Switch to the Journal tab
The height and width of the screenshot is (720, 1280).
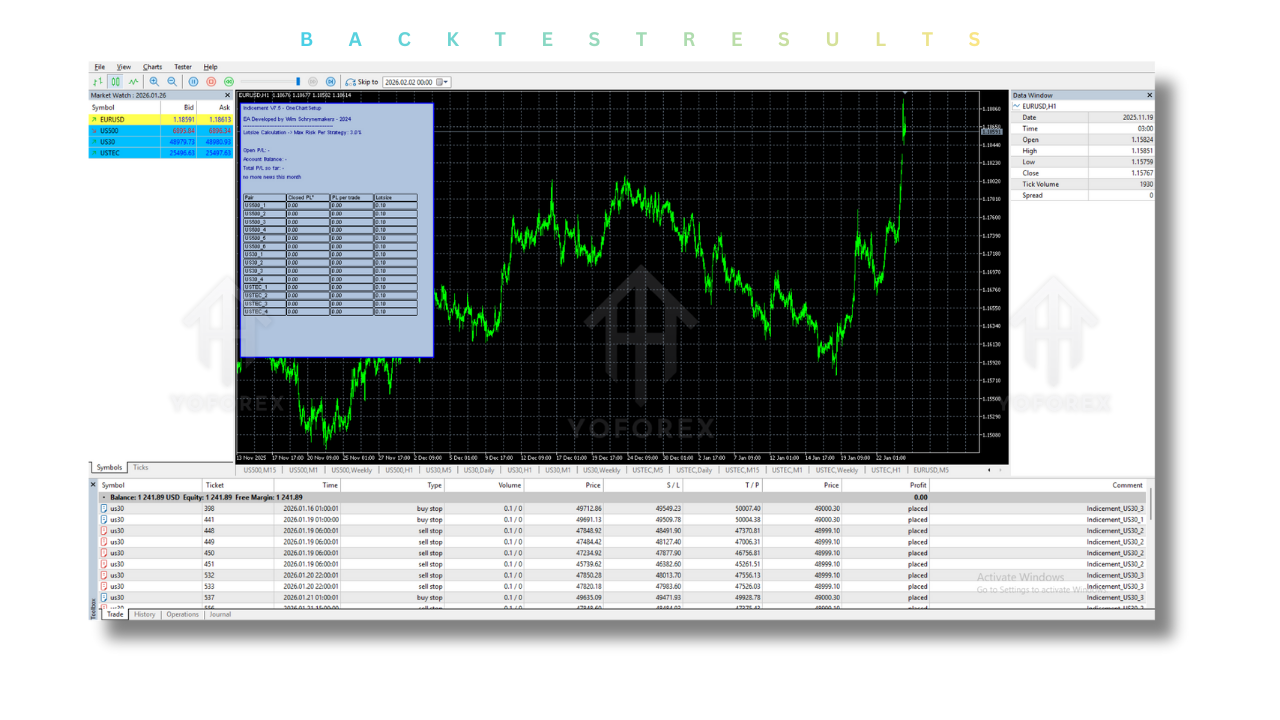point(219,615)
